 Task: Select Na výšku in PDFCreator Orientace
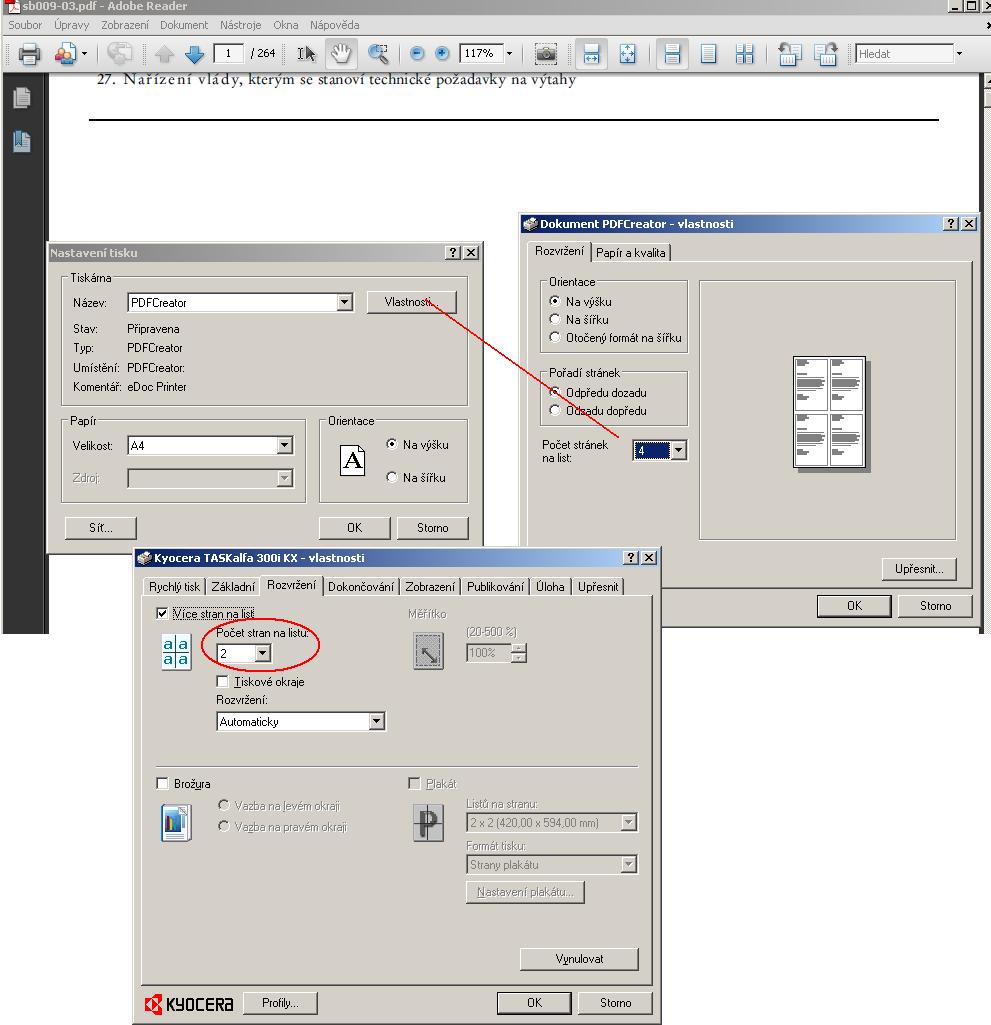coord(555,301)
